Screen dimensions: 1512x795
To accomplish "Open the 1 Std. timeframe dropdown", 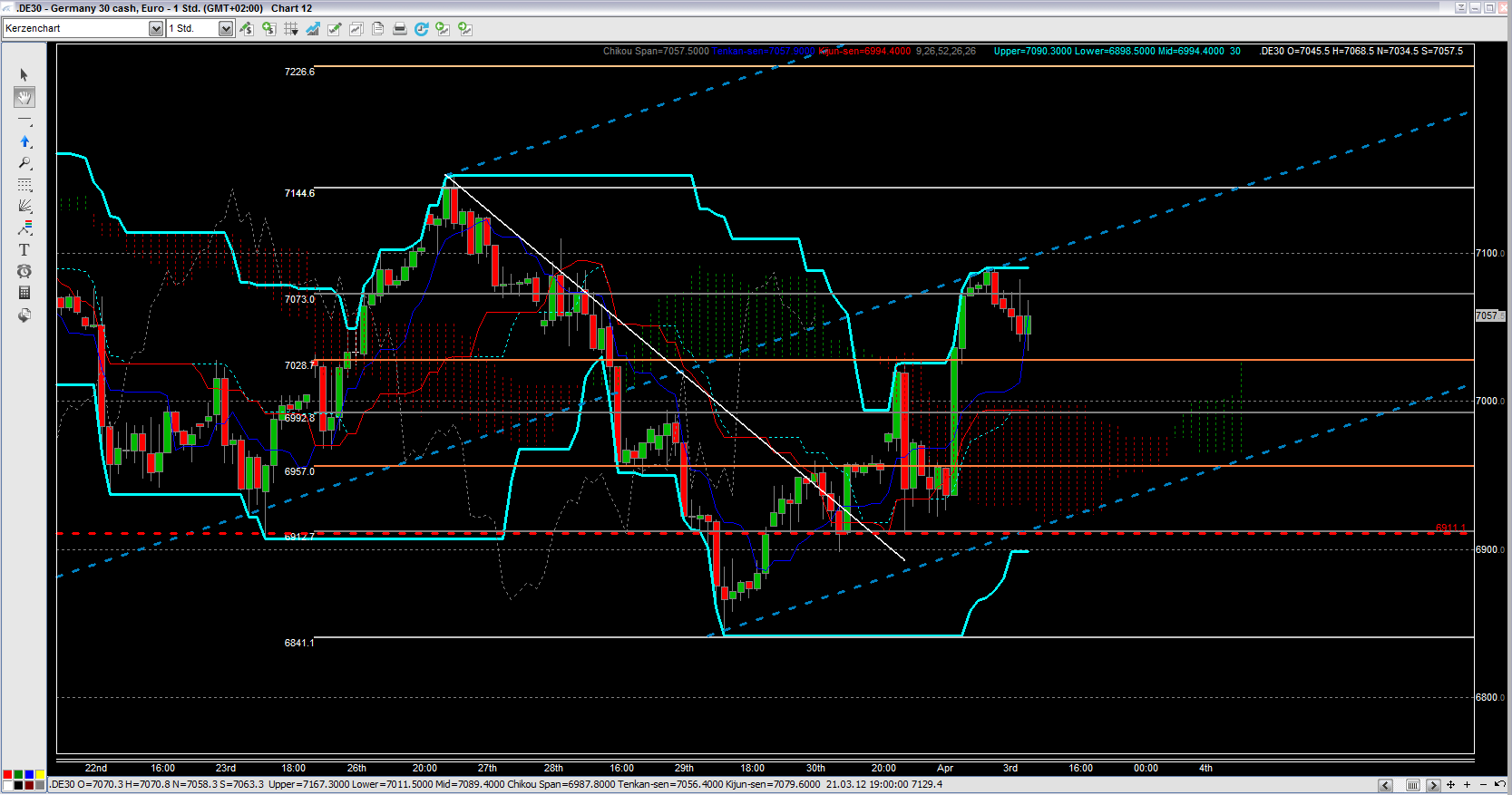I will pyautogui.click(x=225, y=29).
